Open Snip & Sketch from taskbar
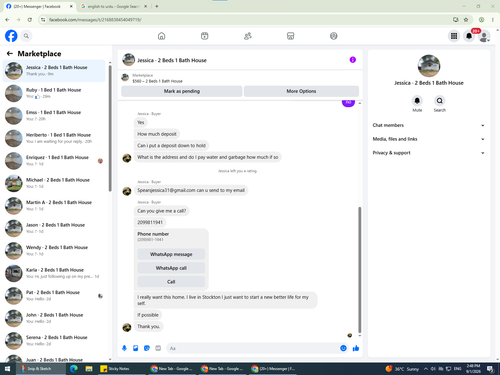 [41, 369]
